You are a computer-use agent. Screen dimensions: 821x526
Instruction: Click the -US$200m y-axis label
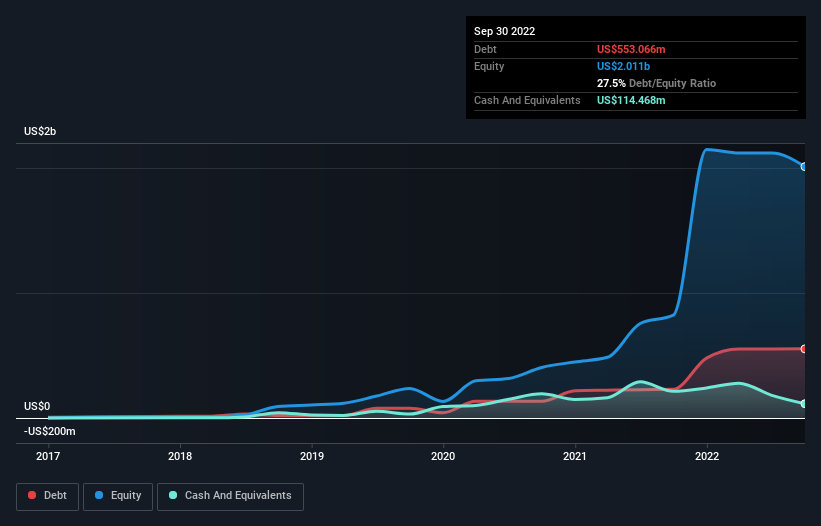[50, 431]
